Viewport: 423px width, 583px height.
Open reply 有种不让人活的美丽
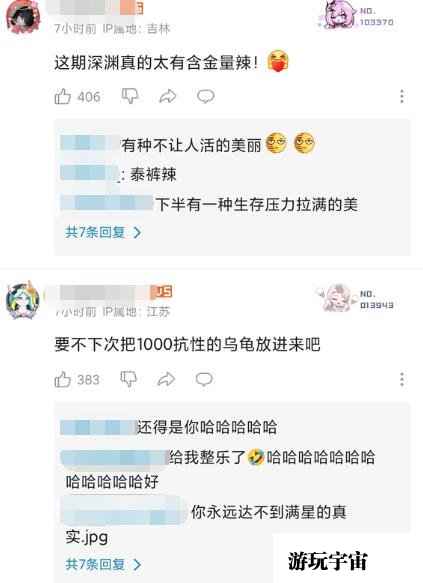[x=191, y=145]
